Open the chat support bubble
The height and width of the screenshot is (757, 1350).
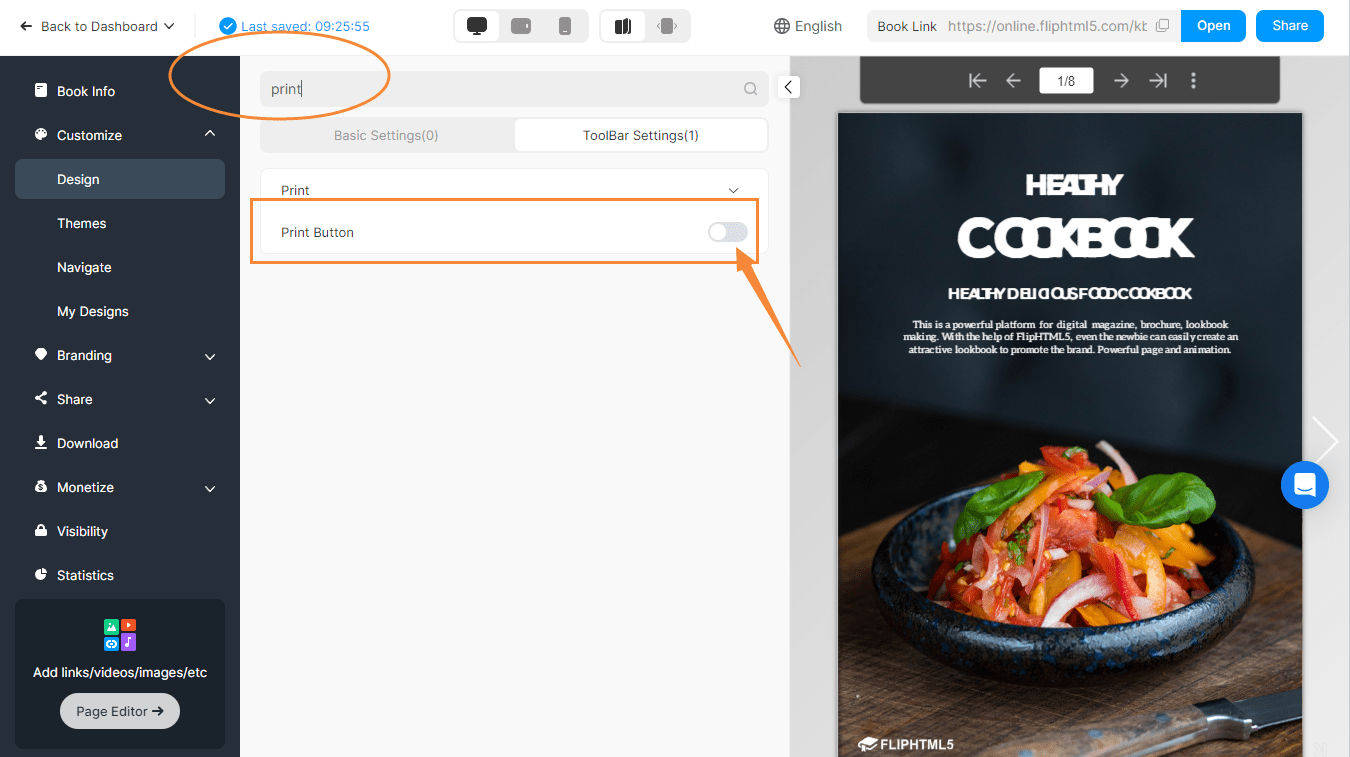[x=1304, y=485]
